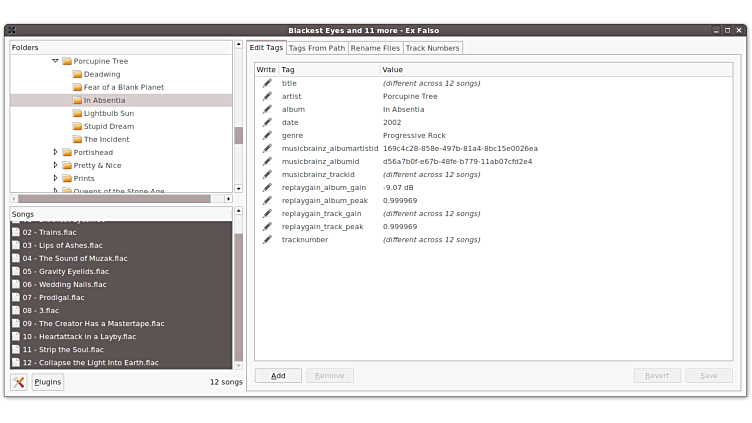Toggle write pencil for album tag
This screenshot has height=423, width=752.
coord(267,109)
